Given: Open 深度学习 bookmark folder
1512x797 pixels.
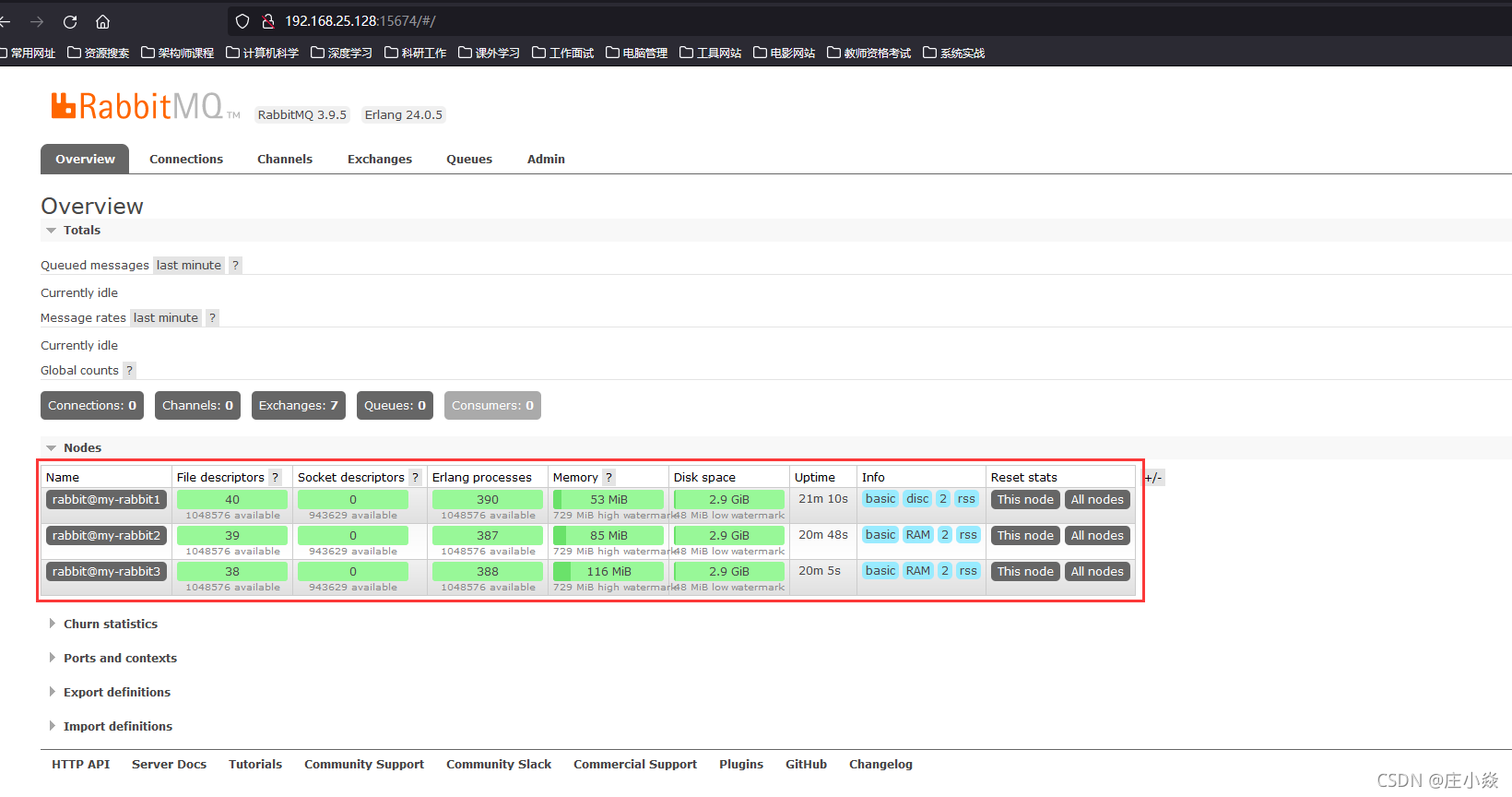Looking at the screenshot, I should coord(342,54).
